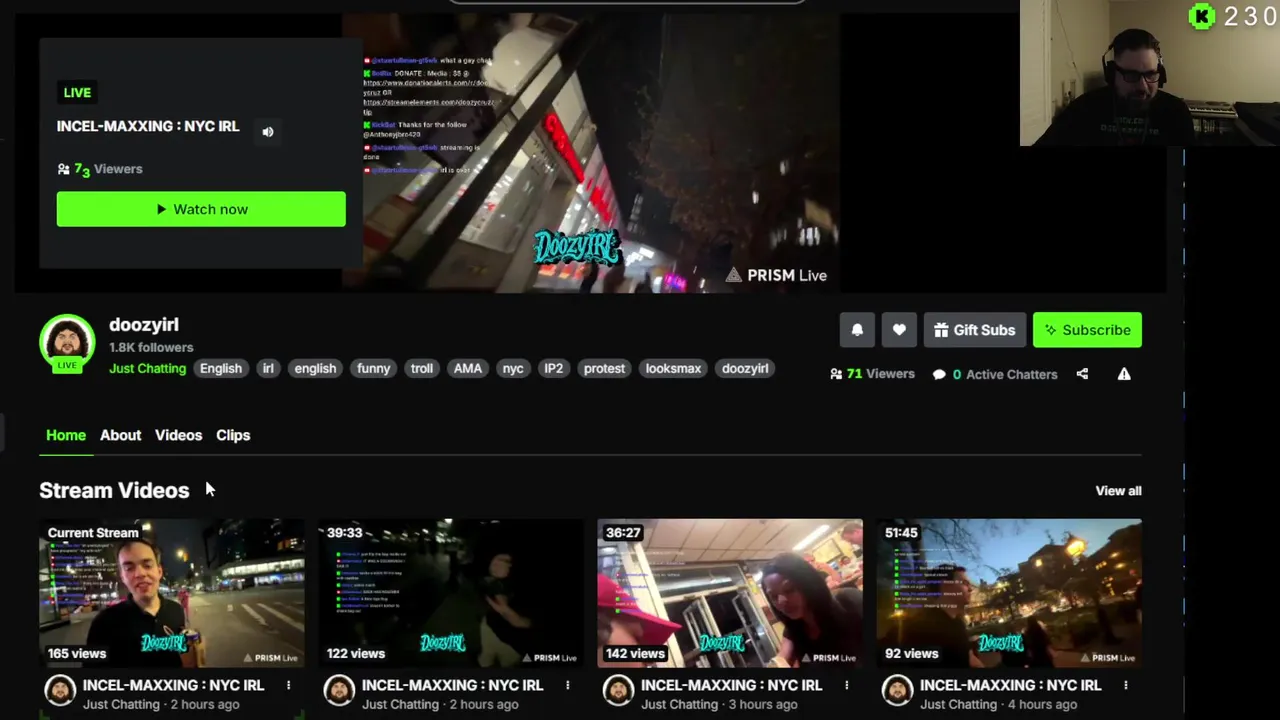Image resolution: width=1280 pixels, height=720 pixels.
Task: Select the English language tag
Action: click(x=221, y=368)
